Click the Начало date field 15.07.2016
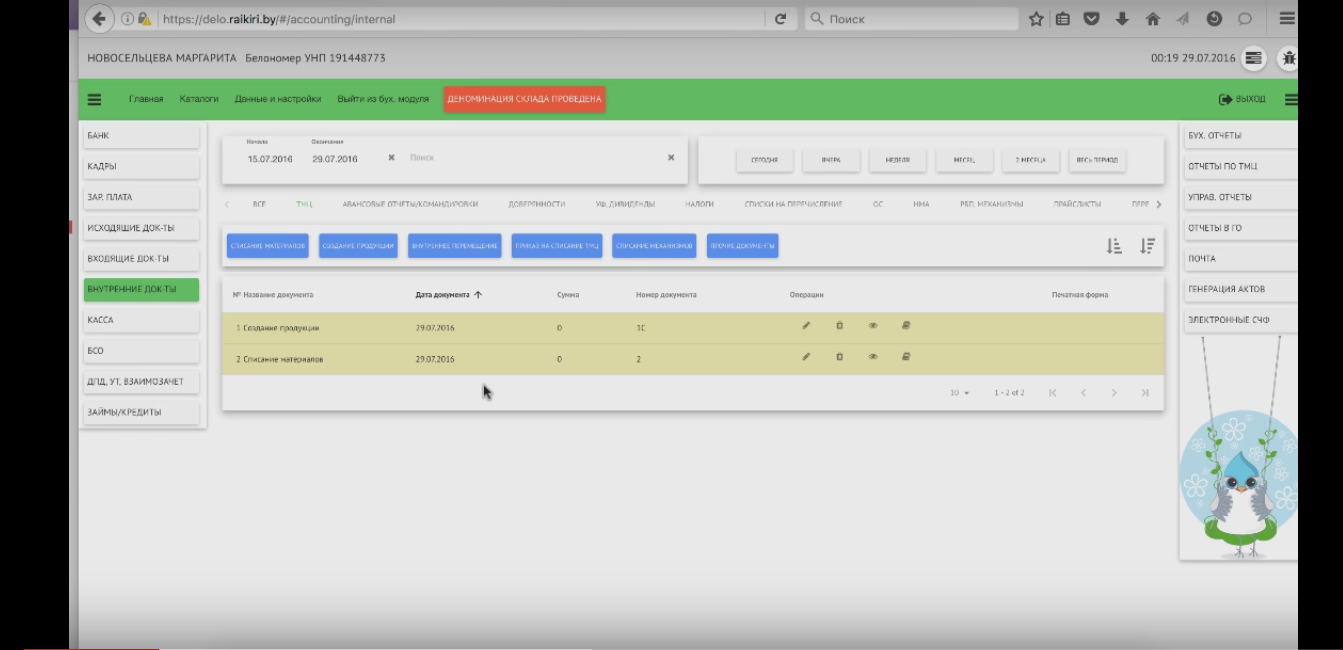The height and width of the screenshot is (650, 1343). point(270,159)
